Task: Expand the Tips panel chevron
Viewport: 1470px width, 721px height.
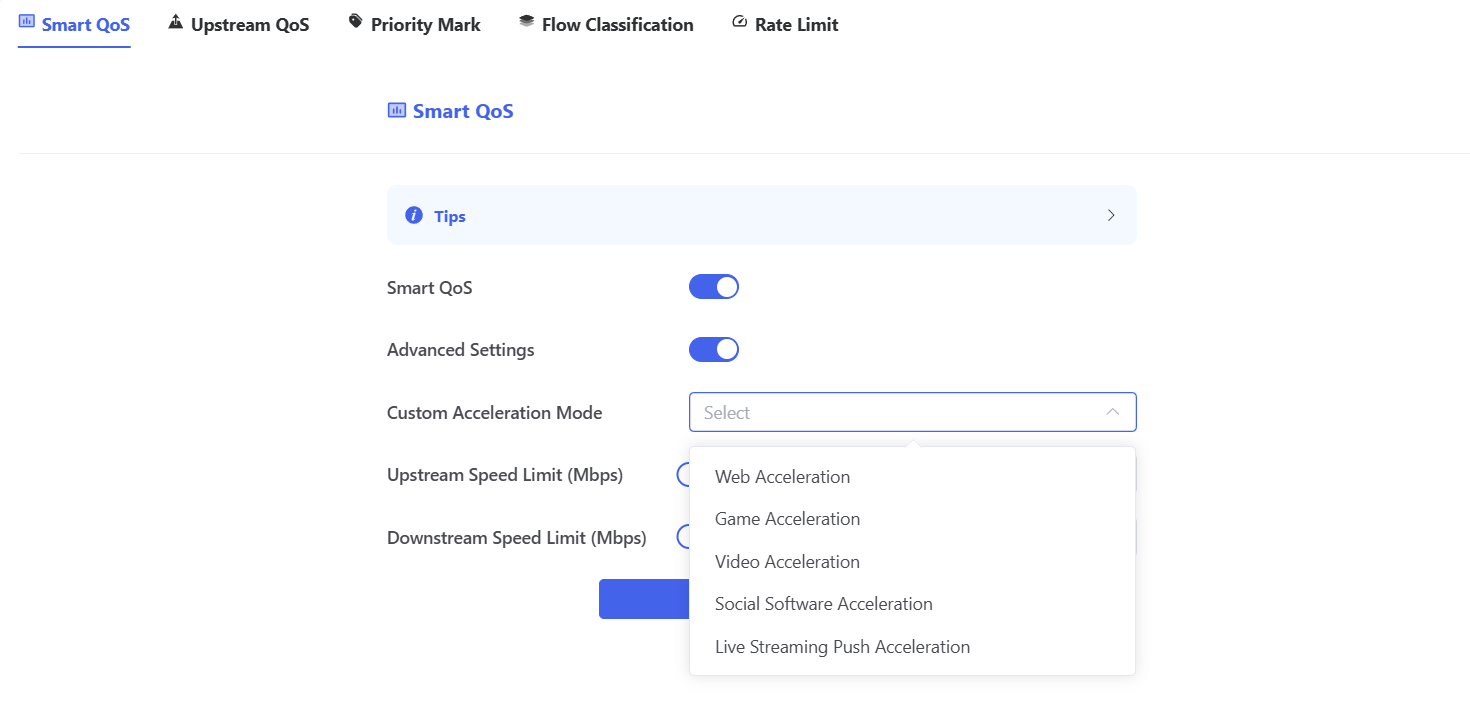Action: tap(1111, 215)
